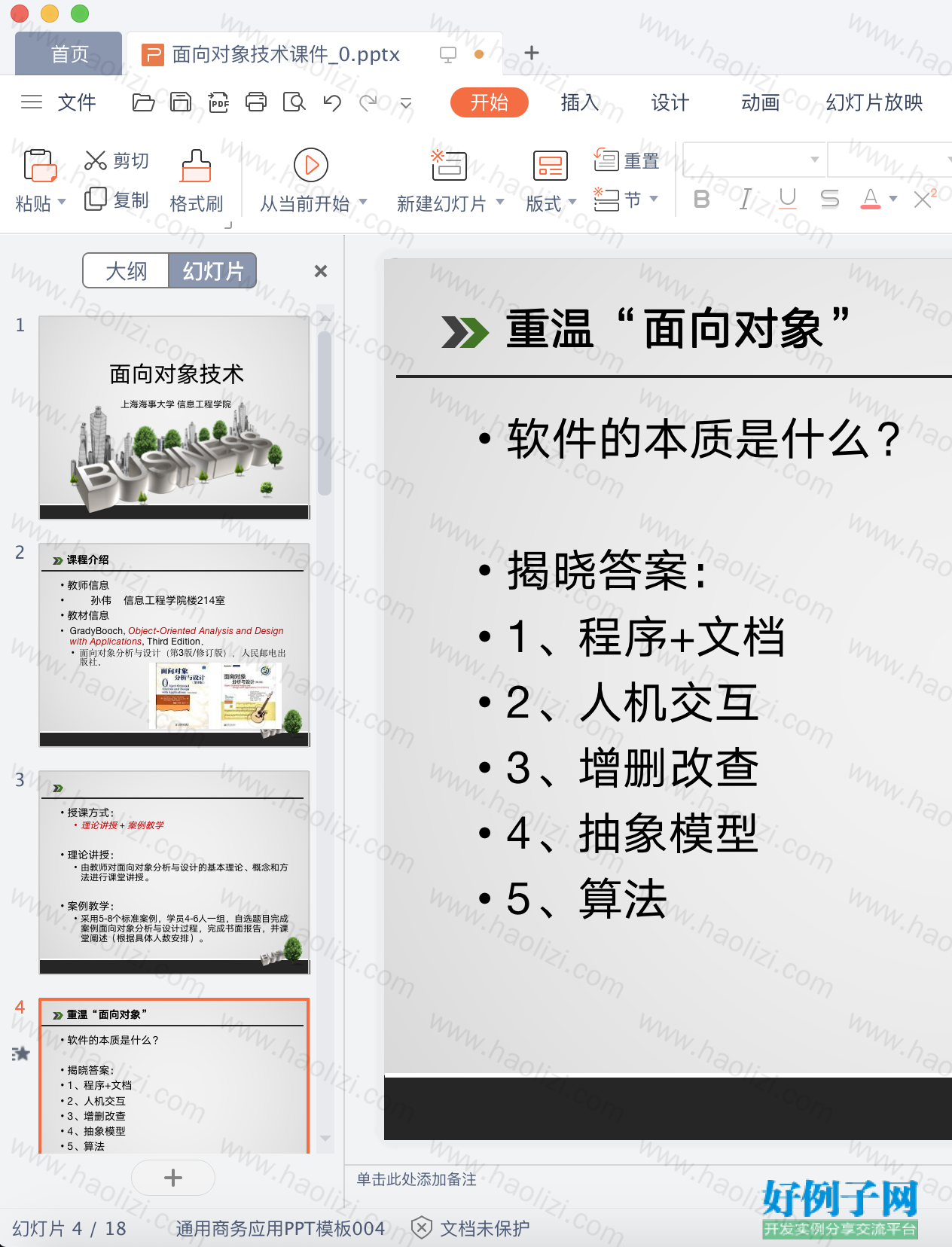Click 单击此处添加备注 notes area
Viewport: 952px width, 1247px height.
[x=416, y=1179]
